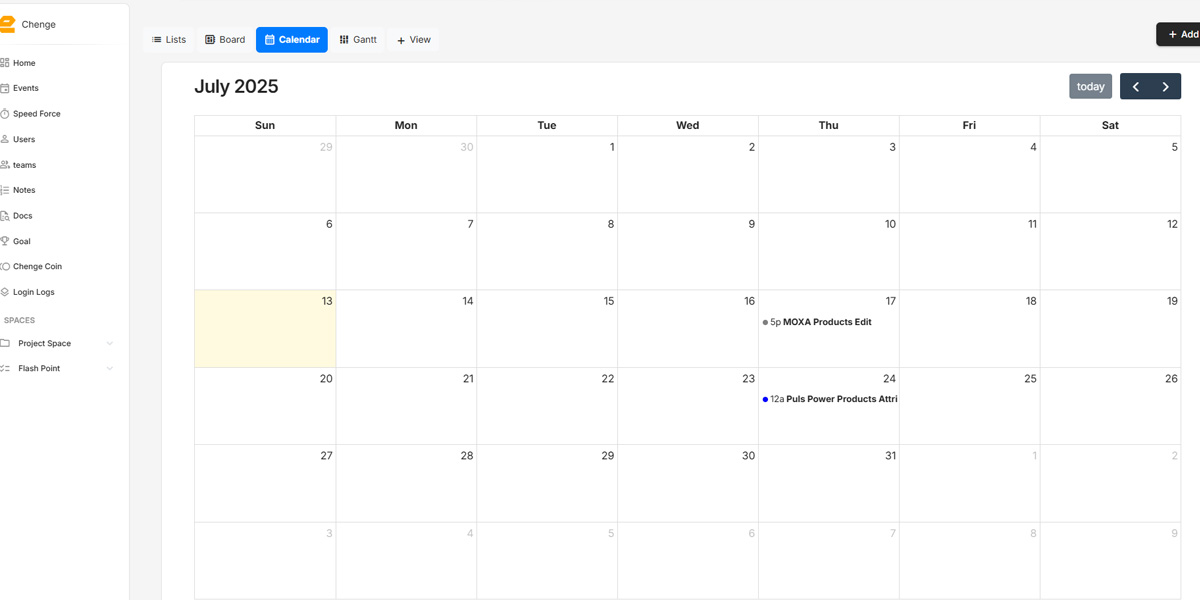Click the Project Space folder icon
The image size is (1200, 600).
coord(5,343)
